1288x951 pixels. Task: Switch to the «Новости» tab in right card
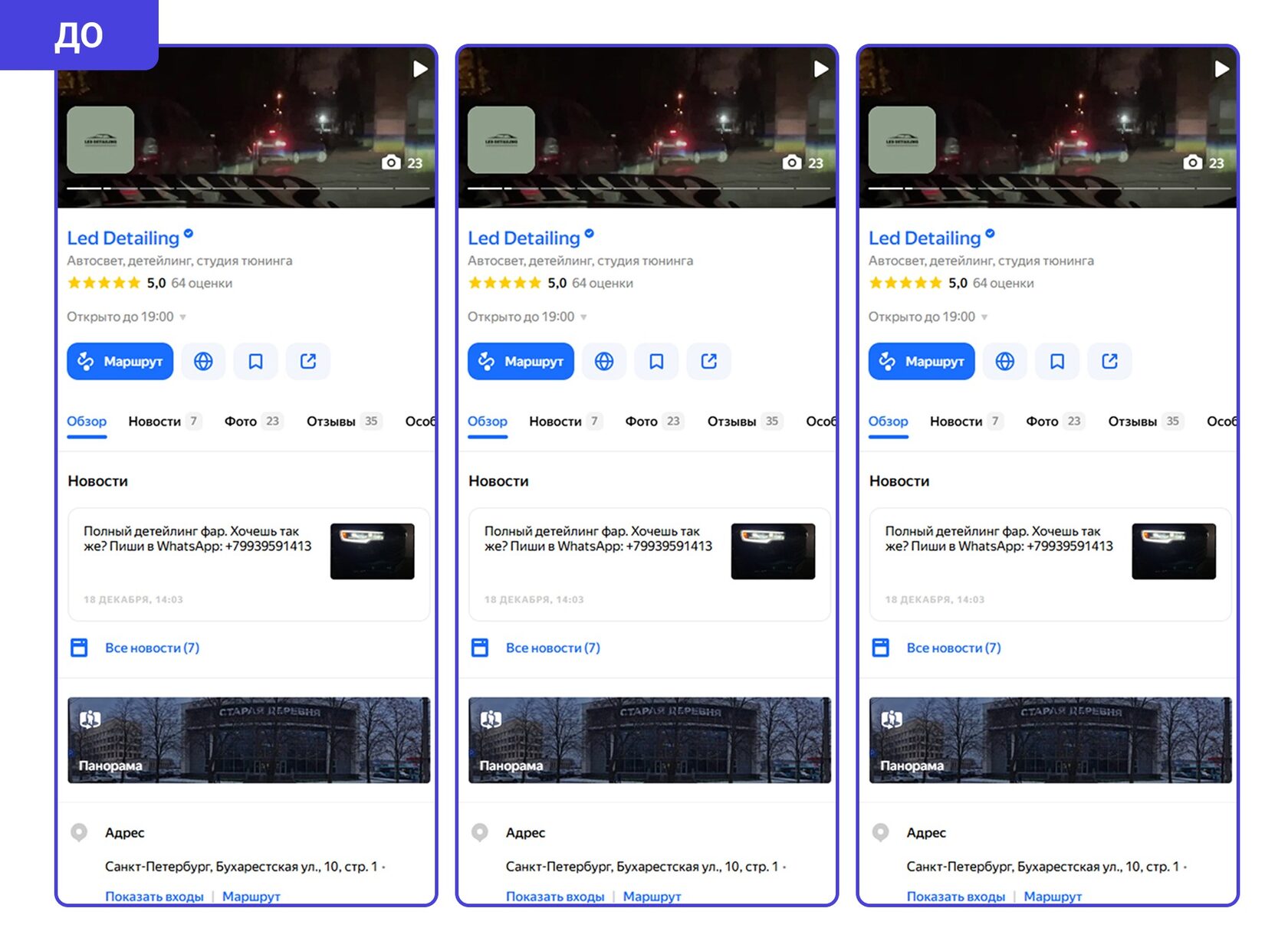(x=965, y=421)
